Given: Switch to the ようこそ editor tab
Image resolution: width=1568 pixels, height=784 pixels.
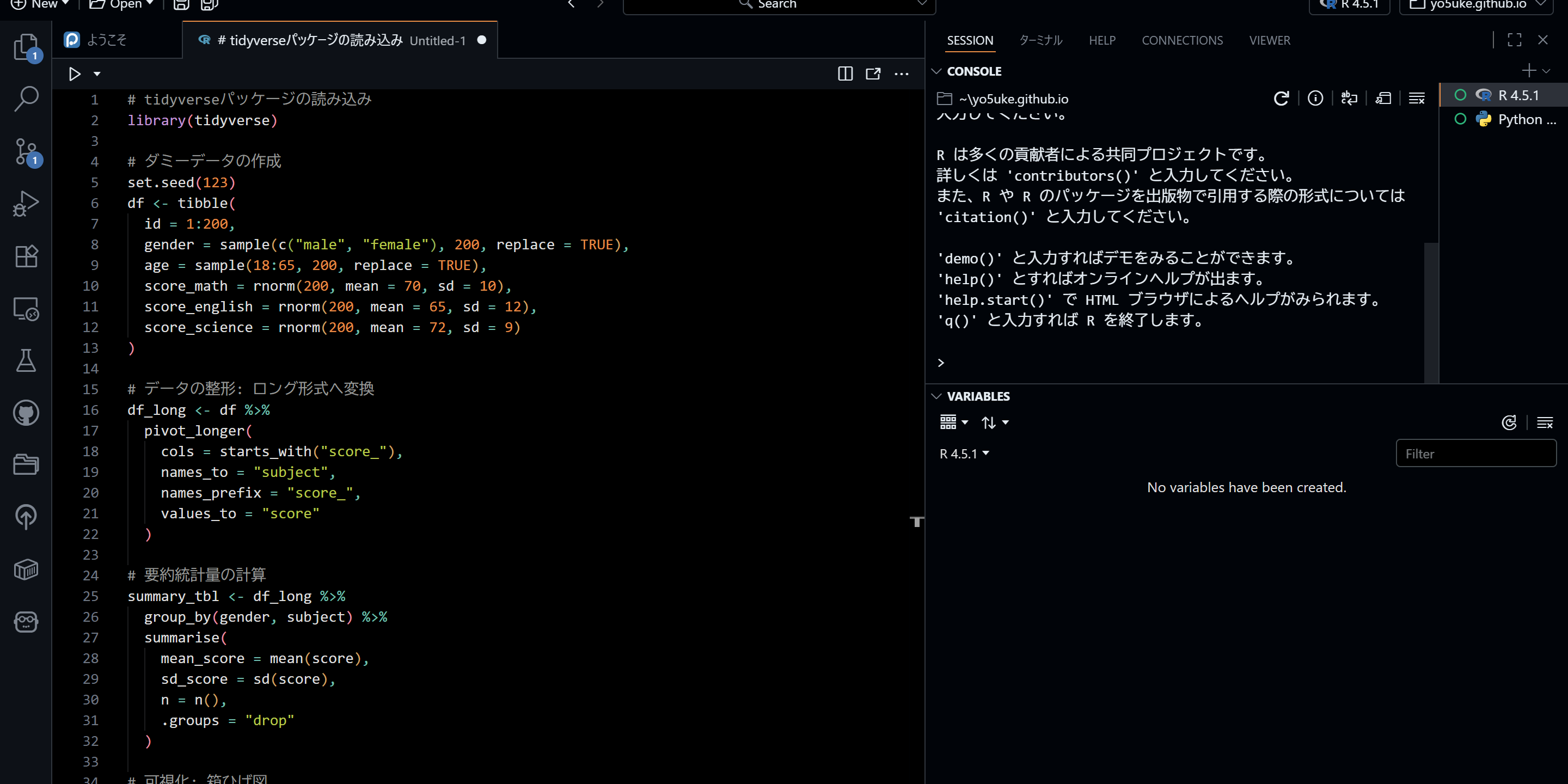Looking at the screenshot, I should click(x=107, y=40).
